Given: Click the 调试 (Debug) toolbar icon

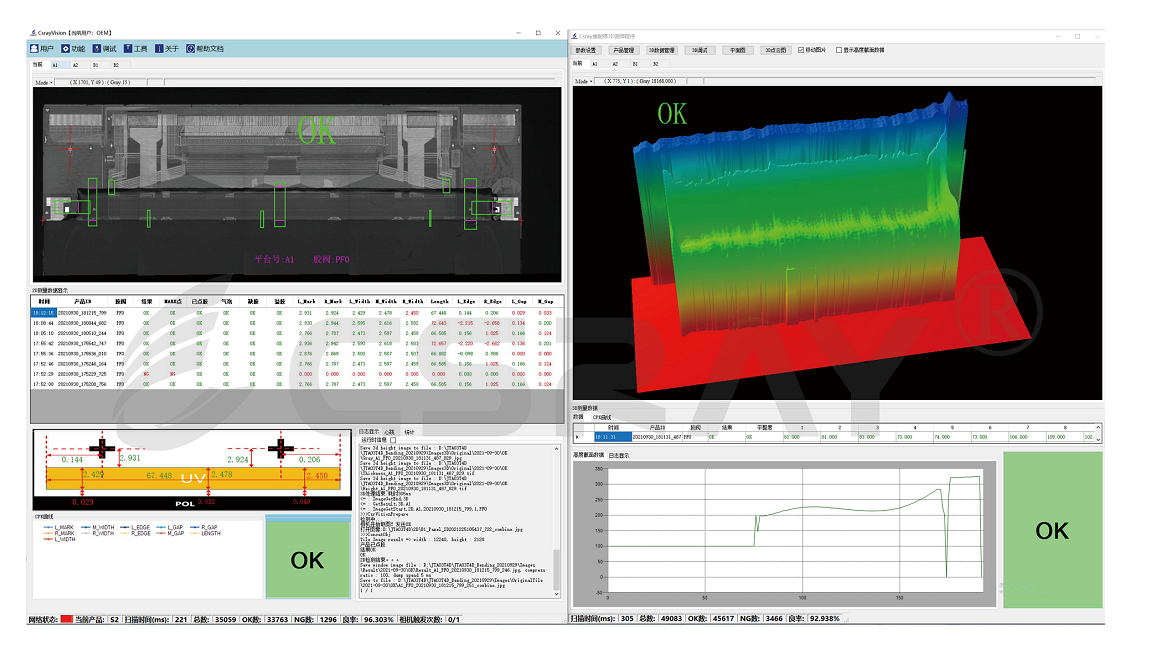Looking at the screenshot, I should [x=97, y=48].
